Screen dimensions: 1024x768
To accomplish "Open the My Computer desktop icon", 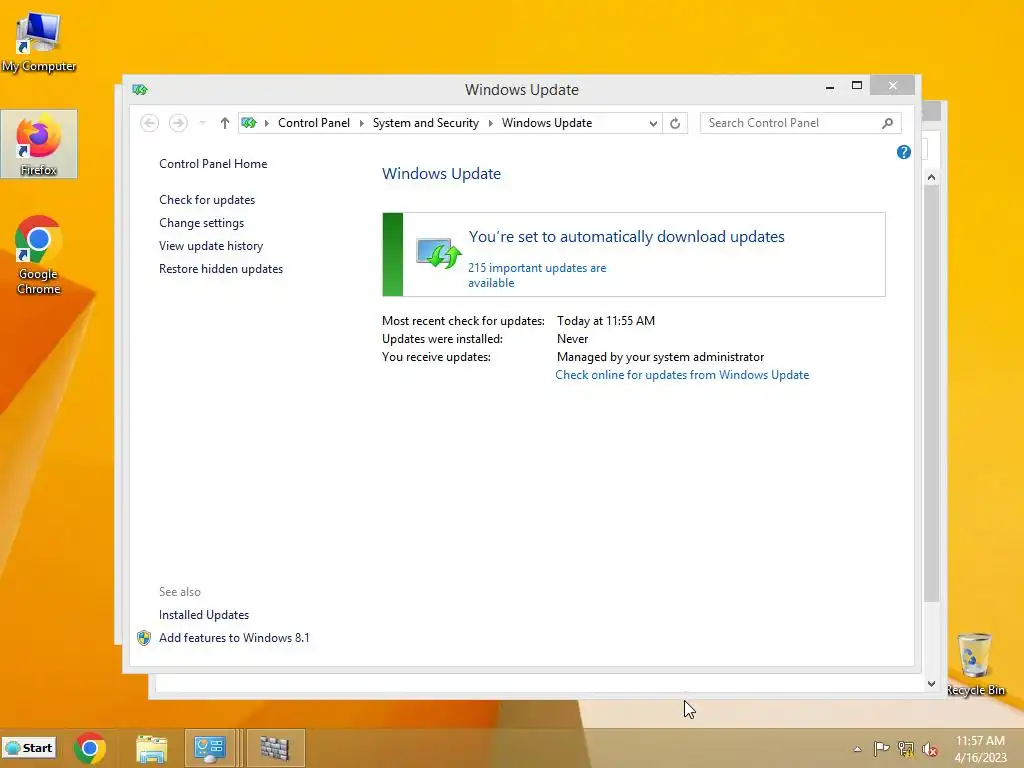I will point(39,40).
